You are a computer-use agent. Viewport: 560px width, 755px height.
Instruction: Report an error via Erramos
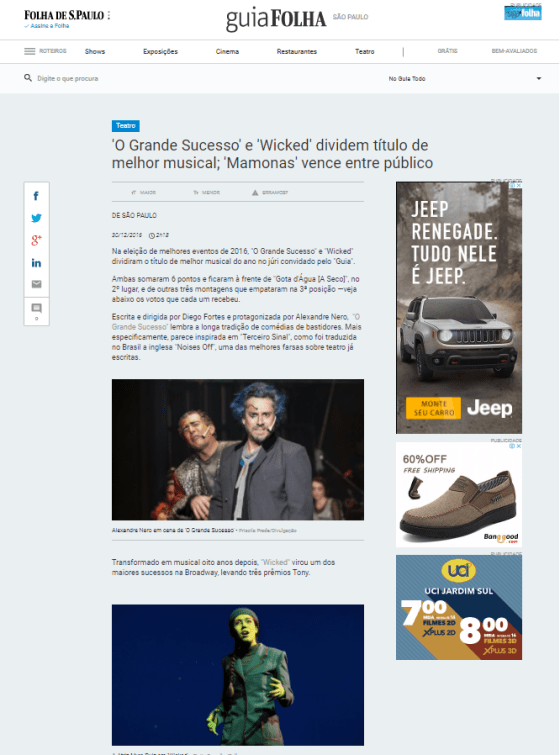coord(270,192)
